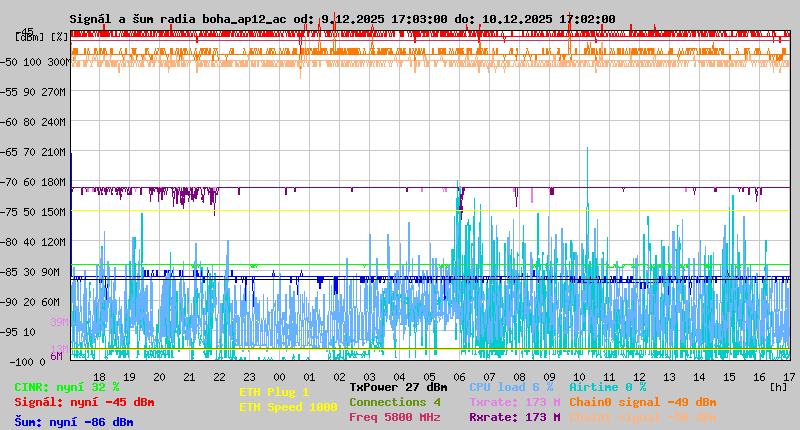Click the '[dBm]' axis unit label
The width and height of the screenshot is (800, 430).
30,36
